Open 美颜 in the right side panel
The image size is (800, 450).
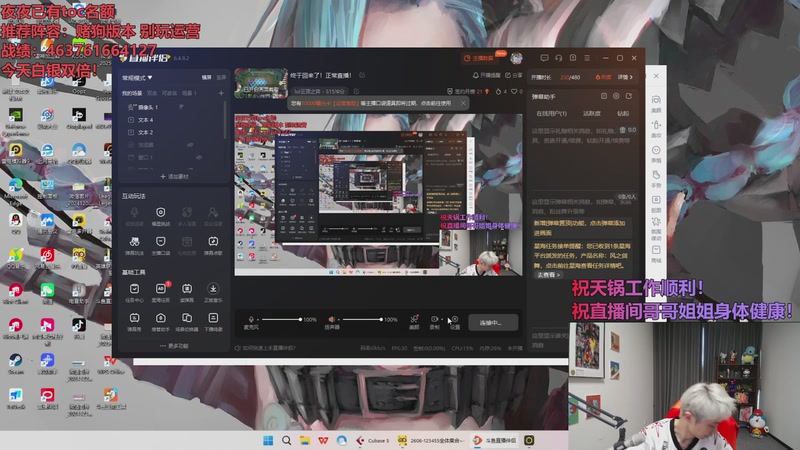[656, 104]
